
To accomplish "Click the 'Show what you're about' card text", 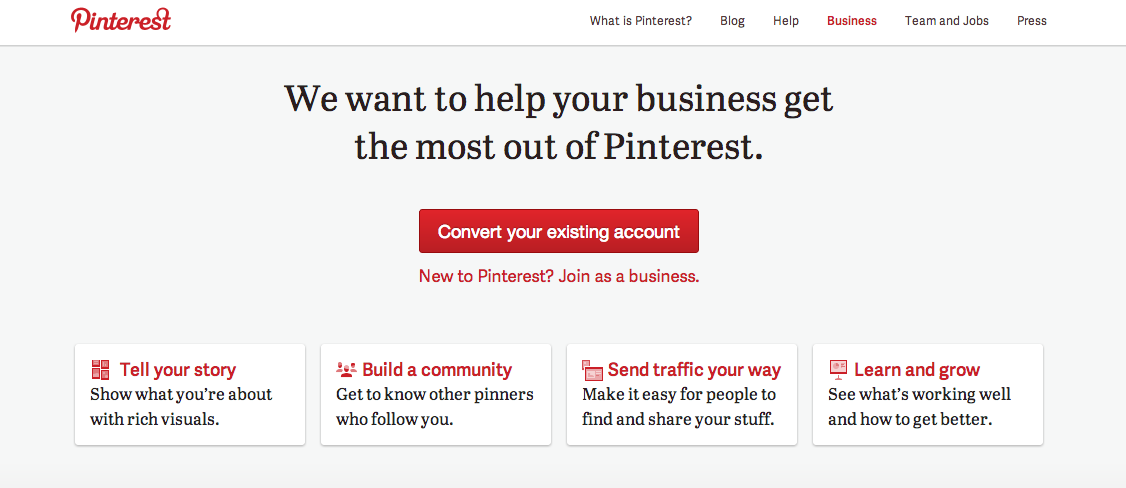I will pyautogui.click(x=181, y=406).
